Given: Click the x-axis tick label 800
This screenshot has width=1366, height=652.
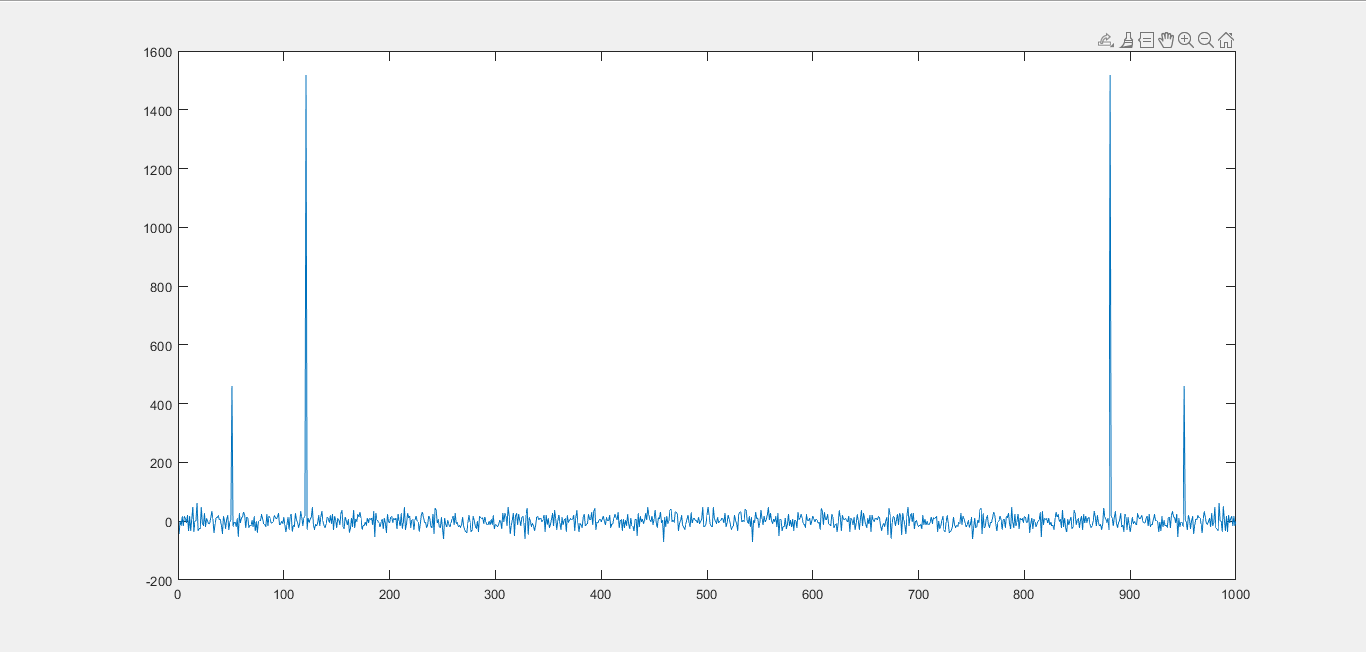Looking at the screenshot, I should coord(1024,594).
